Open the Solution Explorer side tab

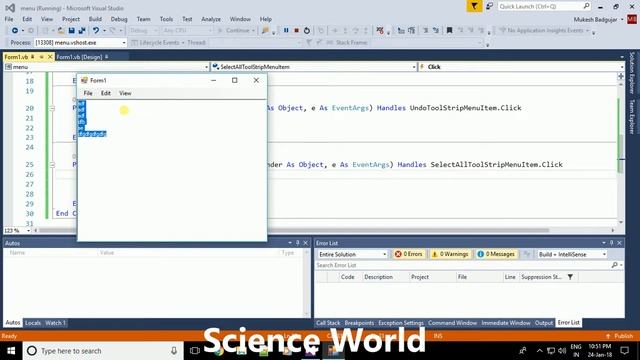632,73
